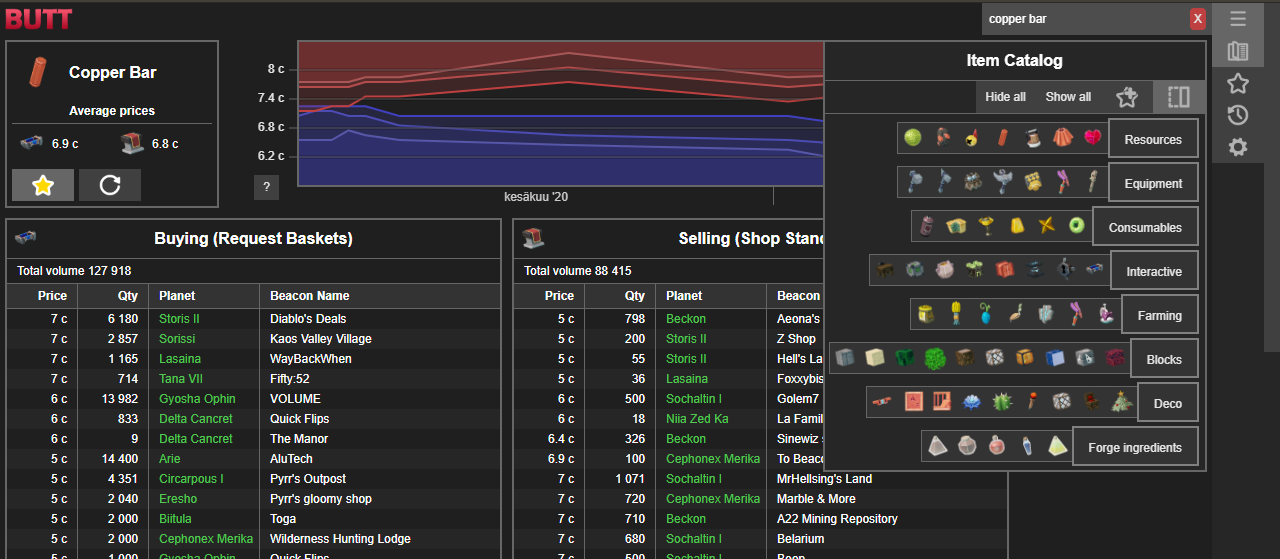This screenshot has height=559, width=1280.
Task: Click Hide all in Item Catalog
Action: point(1005,97)
